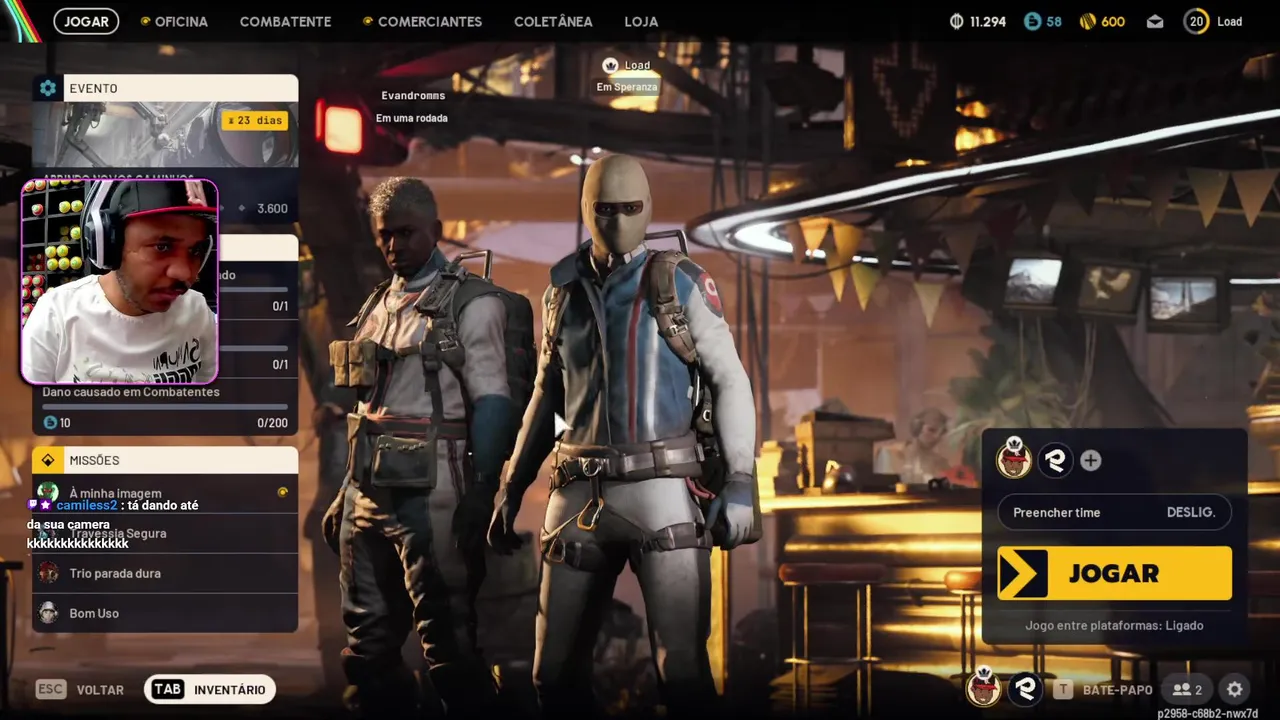Open the event banner with 23 dias

[x=165, y=133]
